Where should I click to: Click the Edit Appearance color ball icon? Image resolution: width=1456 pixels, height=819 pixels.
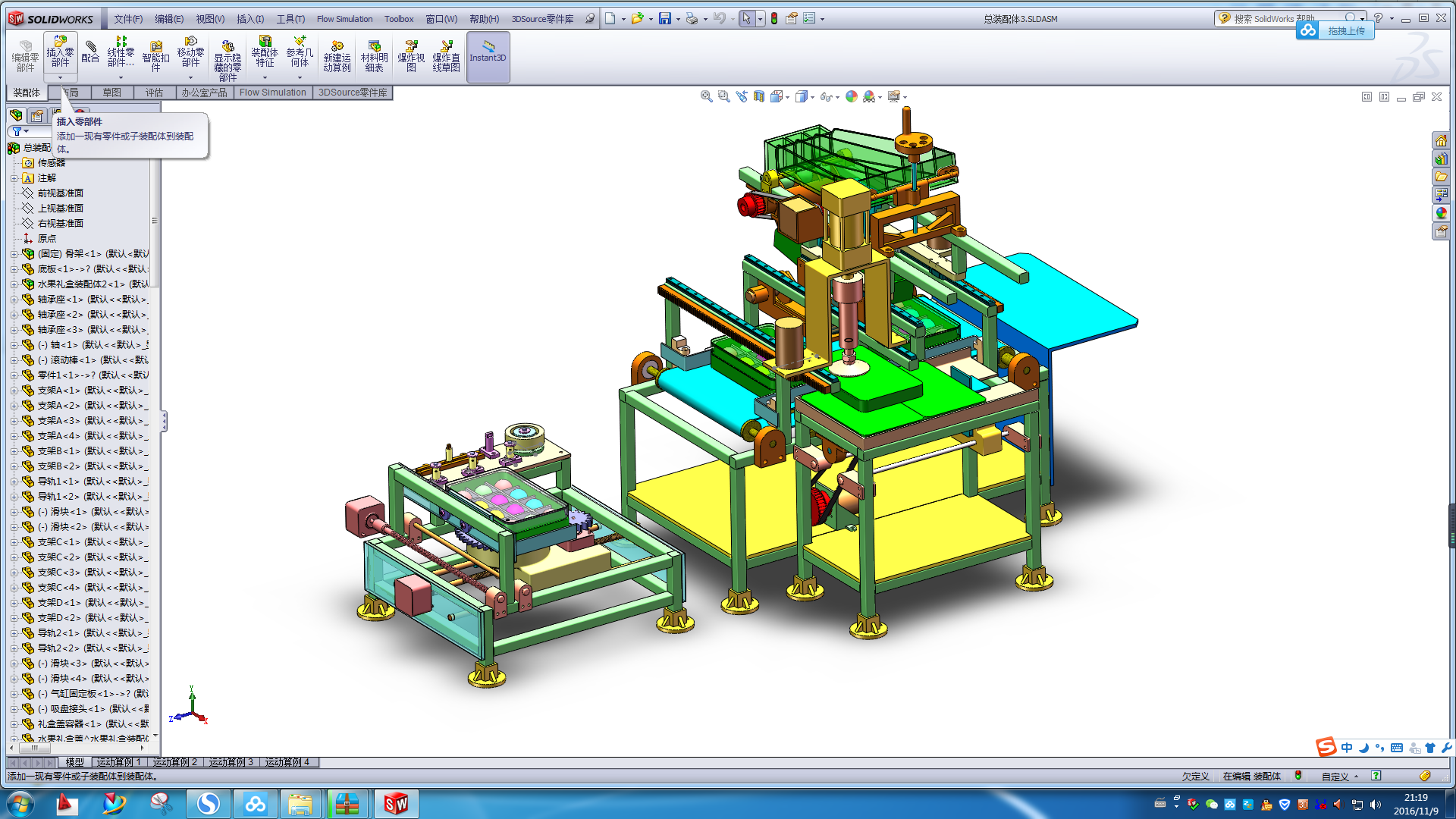(x=851, y=96)
